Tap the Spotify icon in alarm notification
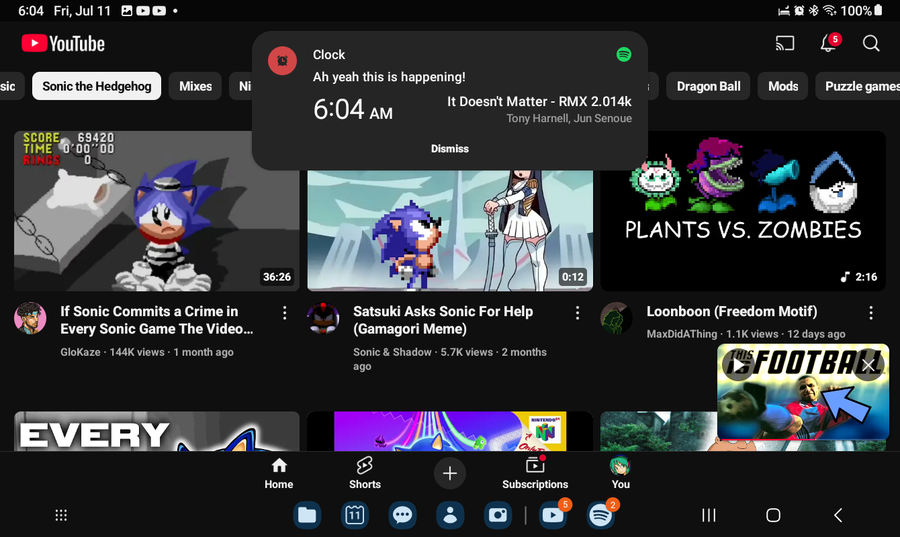This screenshot has height=537, width=900. point(624,55)
